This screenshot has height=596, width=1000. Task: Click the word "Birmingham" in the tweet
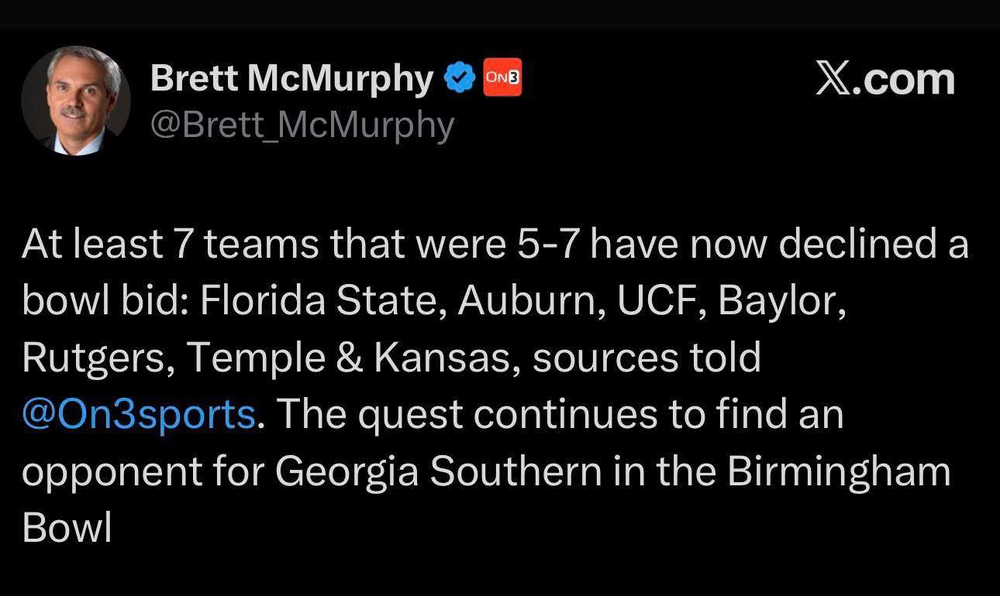point(834,471)
